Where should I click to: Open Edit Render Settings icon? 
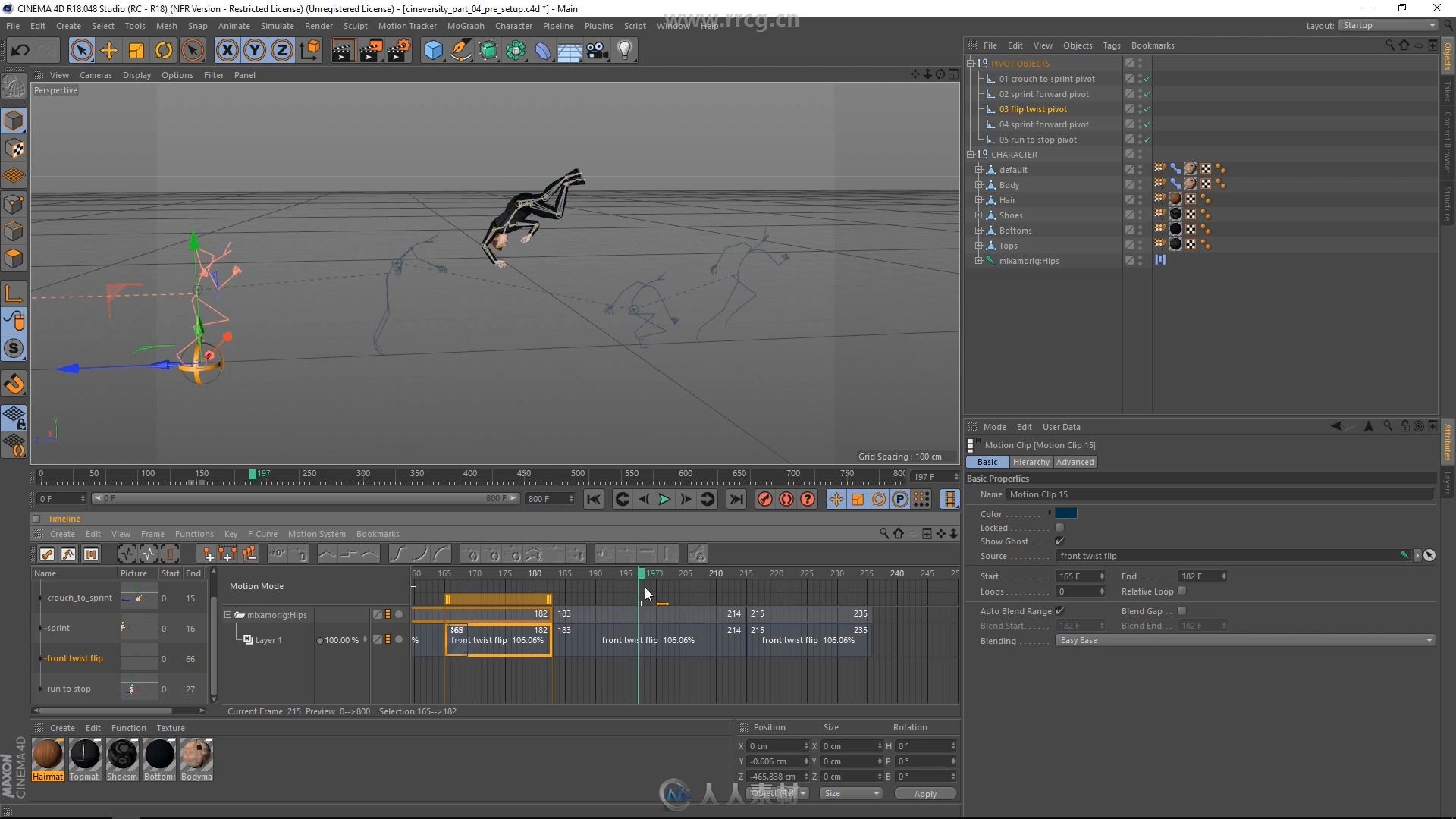point(399,51)
